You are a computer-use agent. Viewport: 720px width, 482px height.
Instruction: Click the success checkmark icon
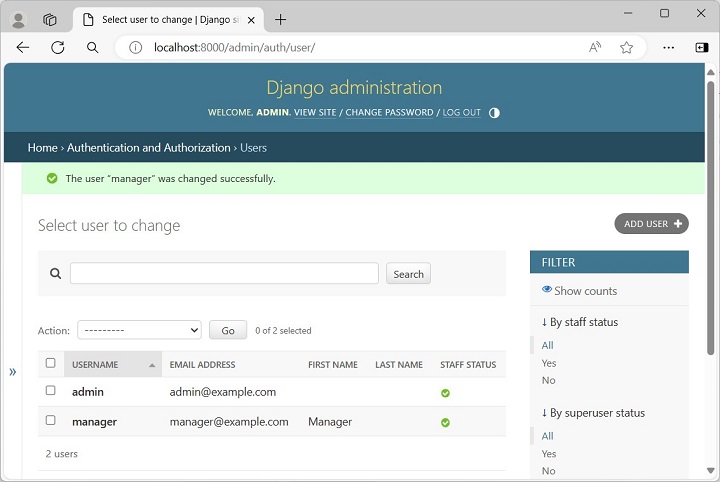[52, 178]
